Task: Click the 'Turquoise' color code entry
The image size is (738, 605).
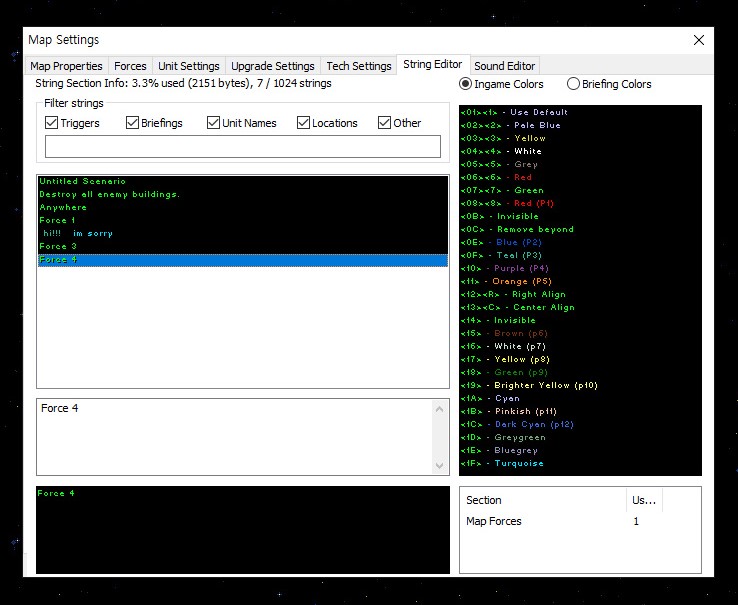Action: click(x=502, y=464)
